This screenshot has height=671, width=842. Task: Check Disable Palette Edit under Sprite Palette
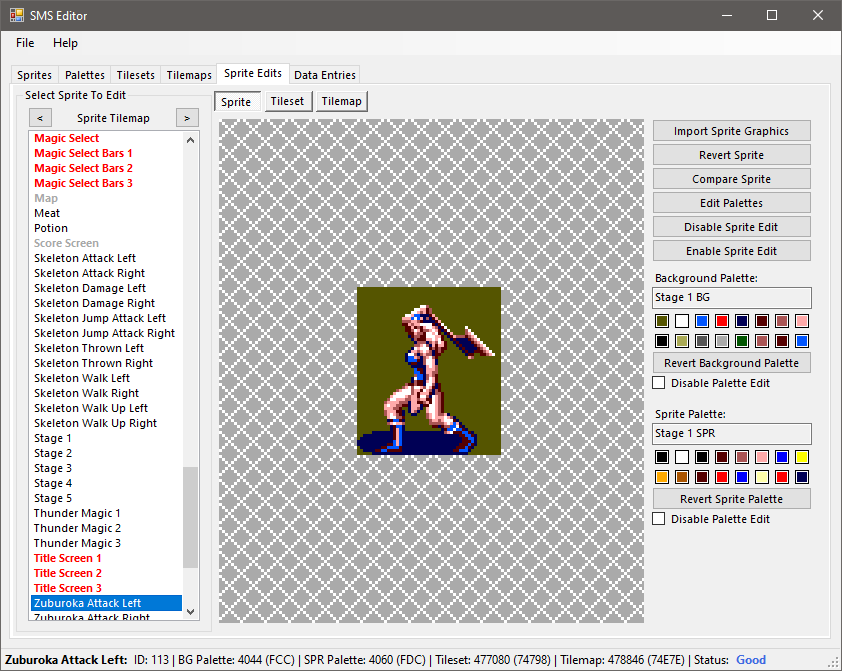click(658, 519)
